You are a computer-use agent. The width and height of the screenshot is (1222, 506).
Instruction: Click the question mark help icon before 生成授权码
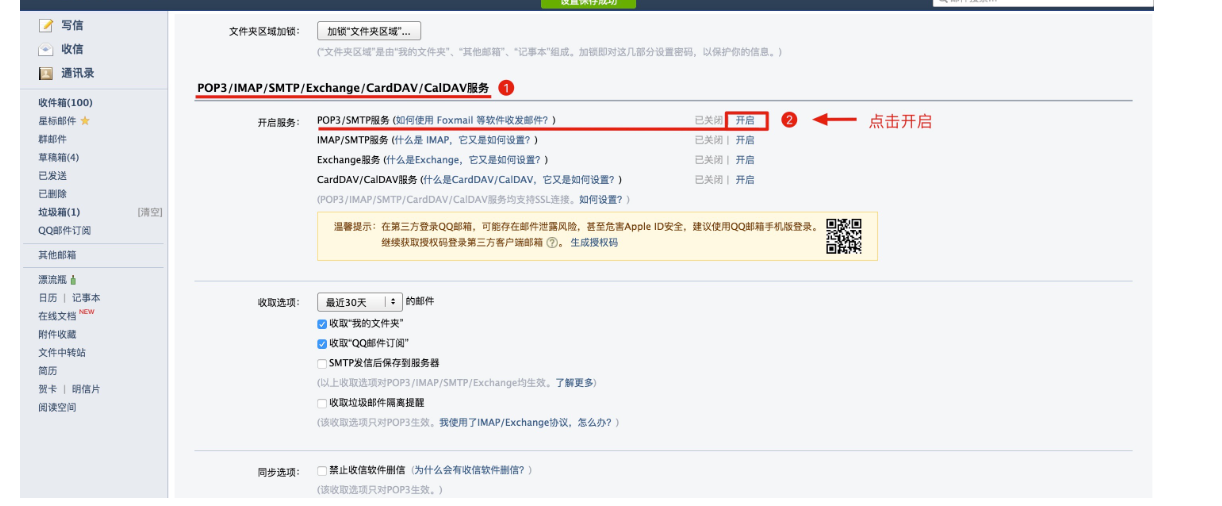click(552, 243)
